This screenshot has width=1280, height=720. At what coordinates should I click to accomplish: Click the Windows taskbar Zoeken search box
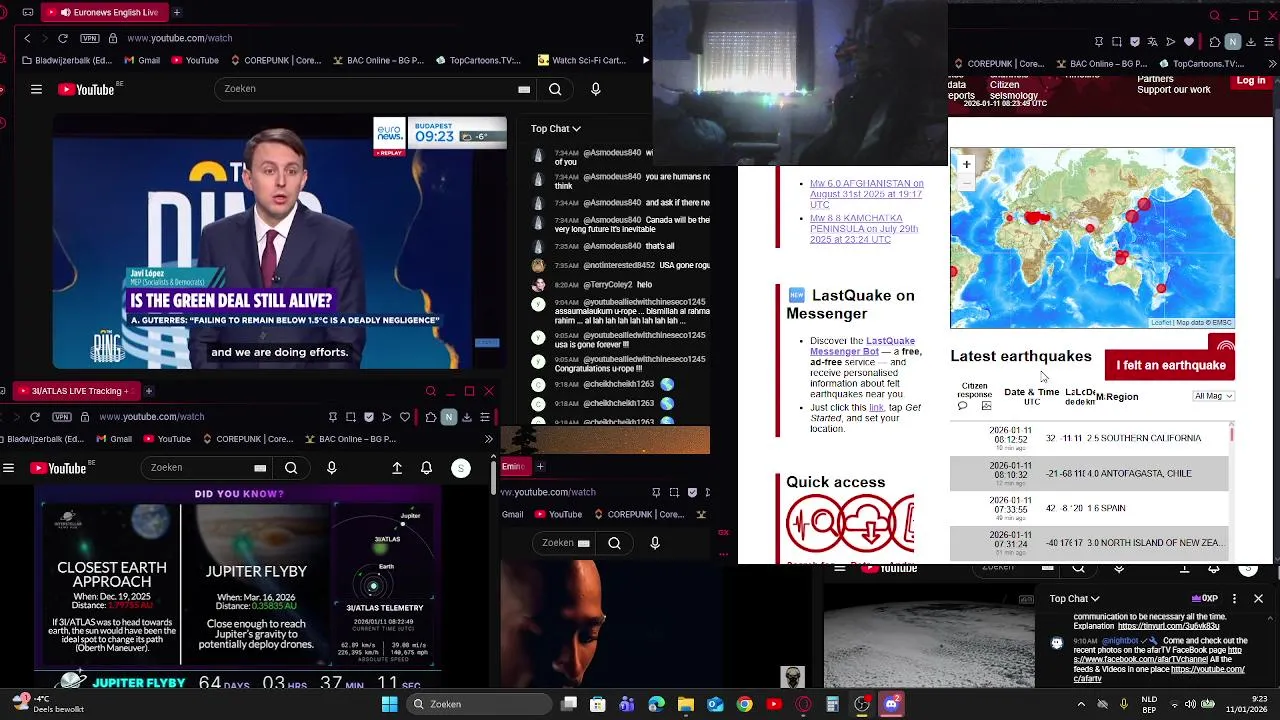478,704
